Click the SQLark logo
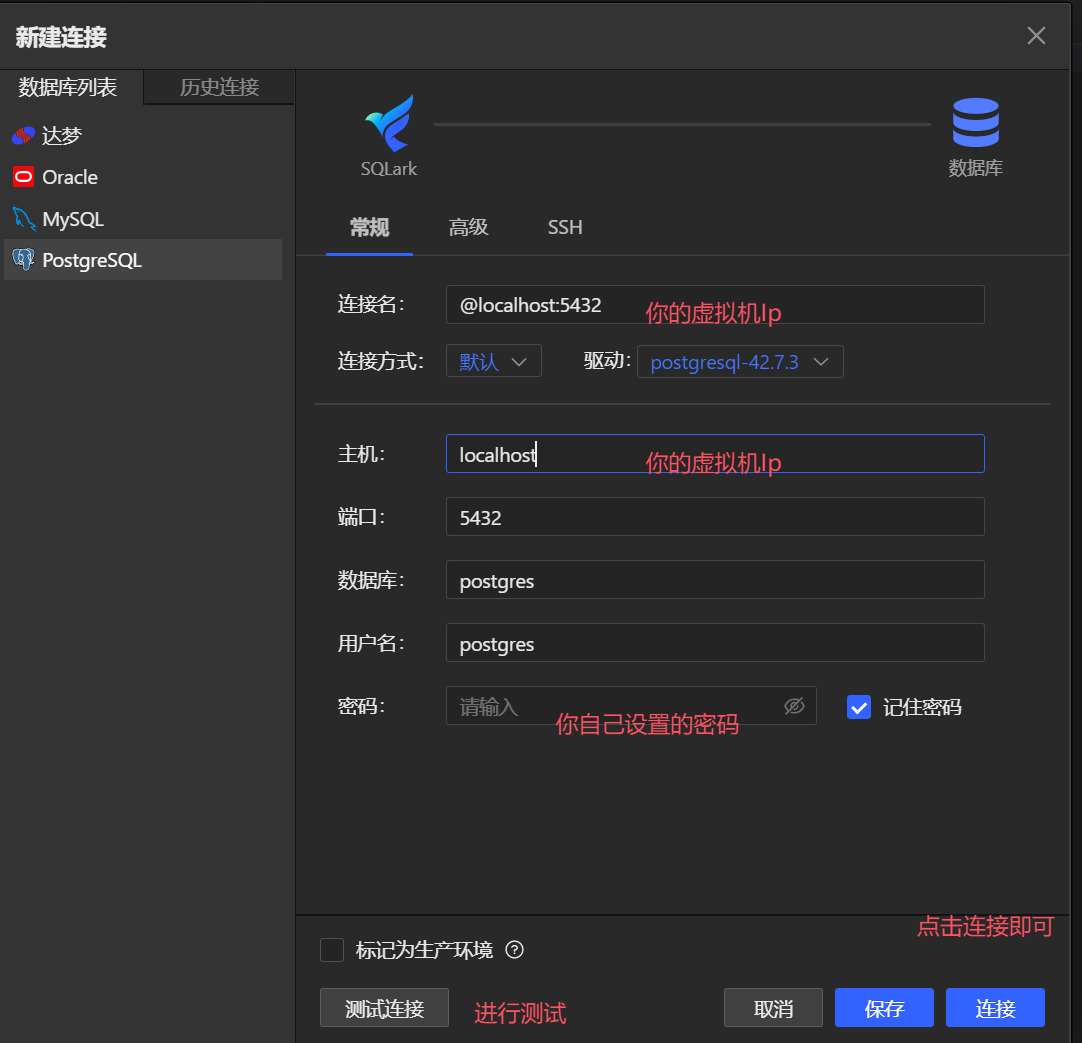Screen dimensions: 1082x1043 pos(389,122)
